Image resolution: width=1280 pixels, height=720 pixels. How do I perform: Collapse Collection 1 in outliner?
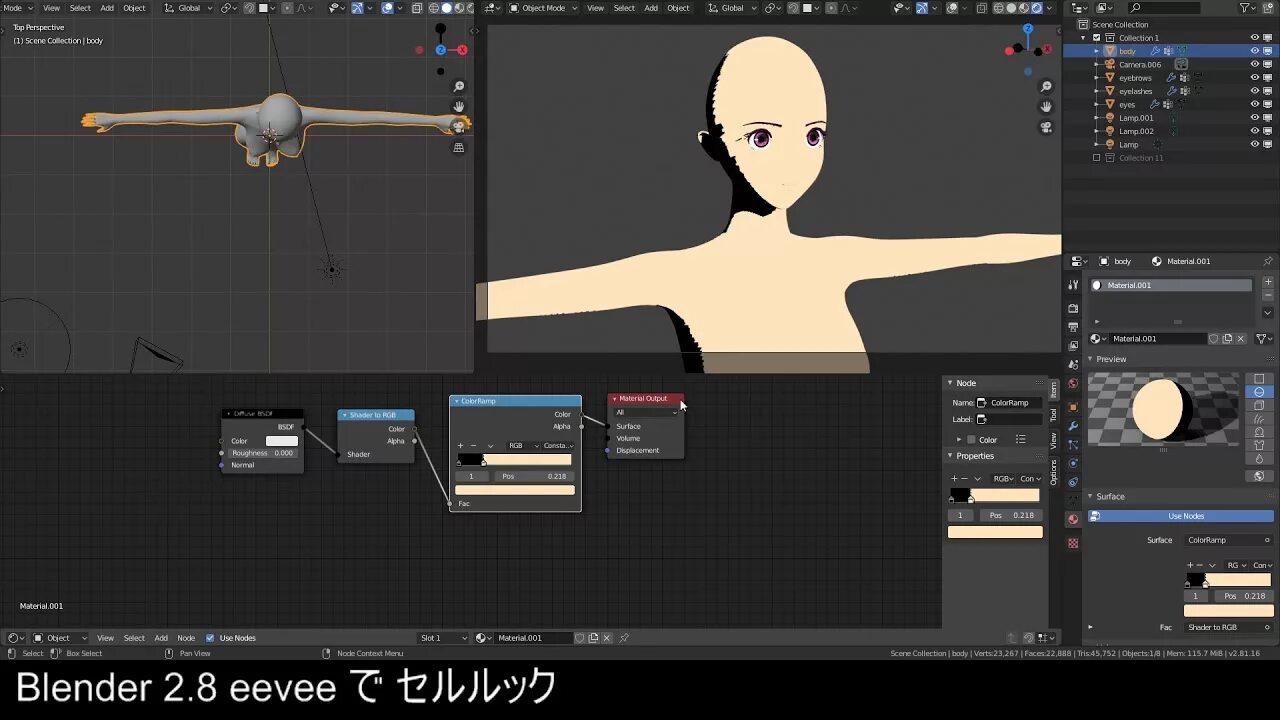(1084, 38)
